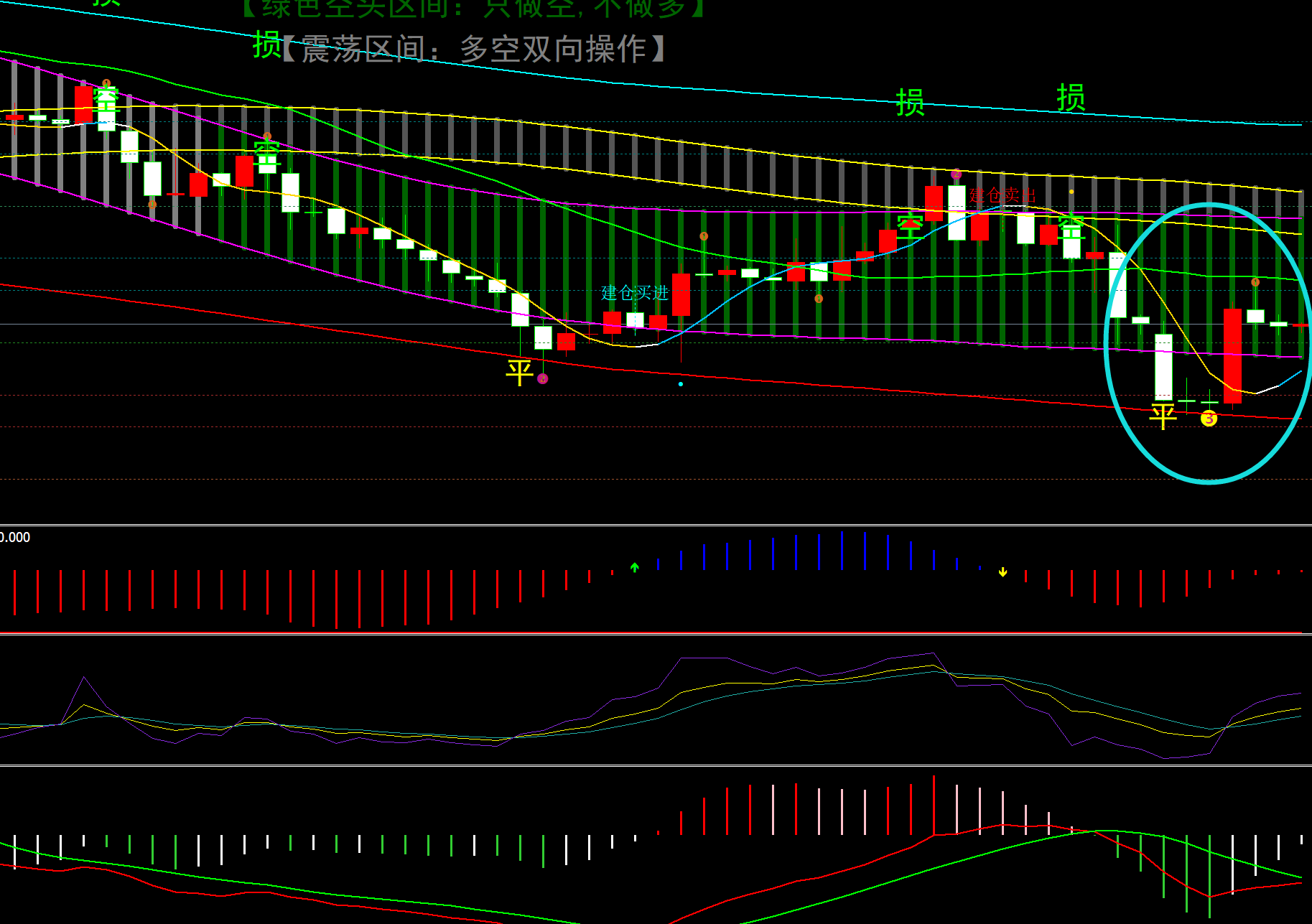Click the cyan 建仓买进 signal label

point(635,293)
